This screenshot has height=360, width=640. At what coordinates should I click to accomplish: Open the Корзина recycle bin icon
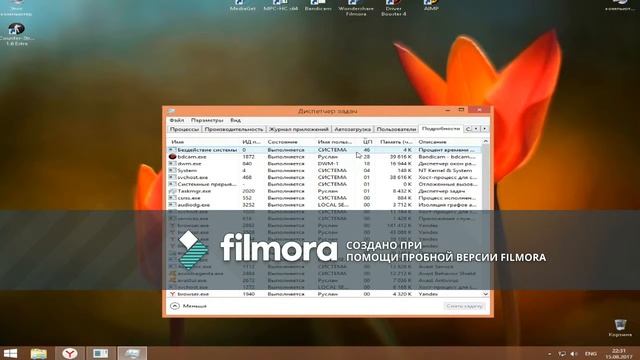click(x=620, y=328)
